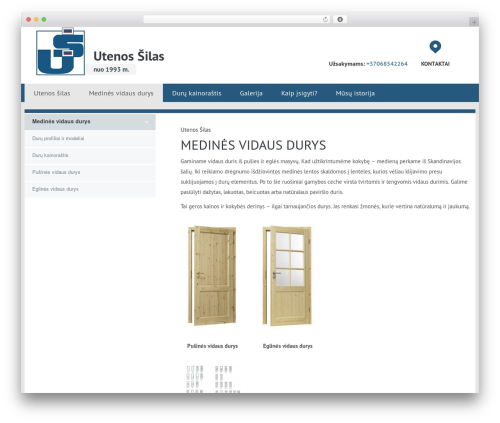The image size is (500, 423).
Task: Click the Utenos Šilas logo image
Action: (x=60, y=51)
